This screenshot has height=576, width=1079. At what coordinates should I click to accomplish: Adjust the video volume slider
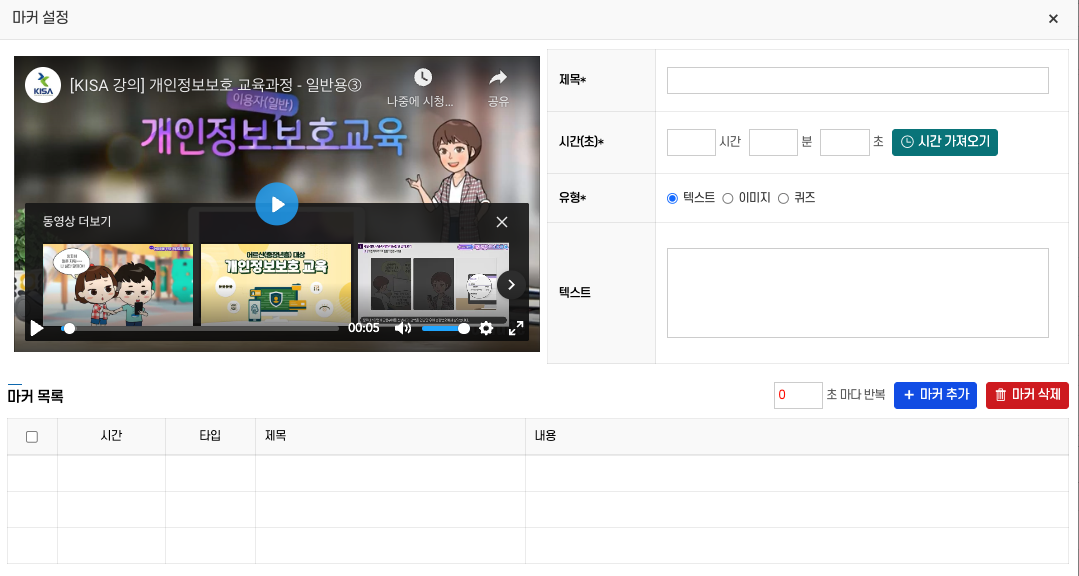click(x=445, y=328)
